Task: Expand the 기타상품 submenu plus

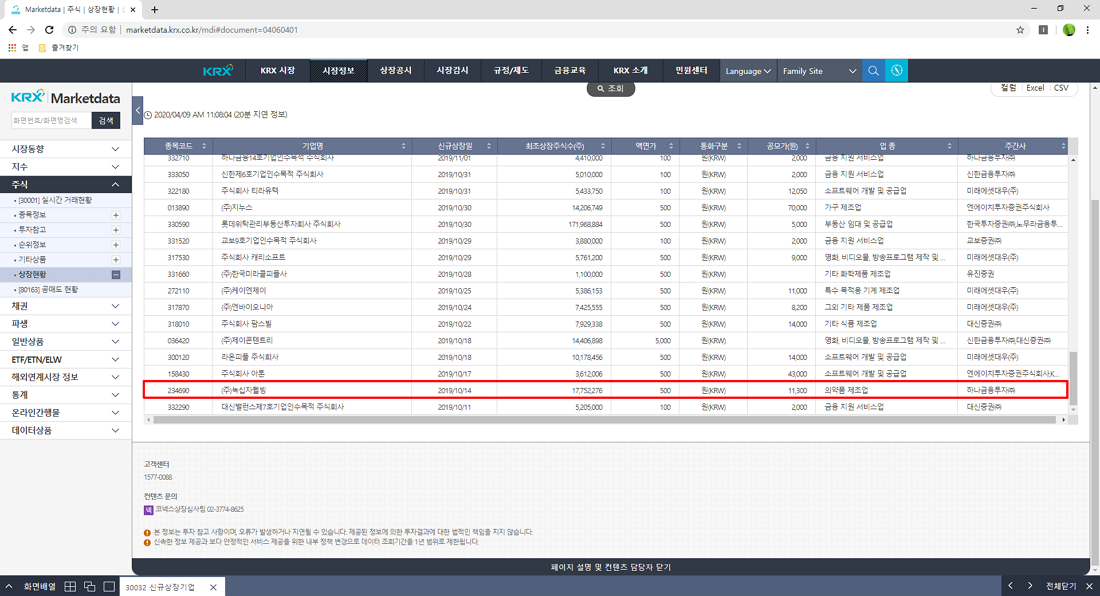Action: click(x=116, y=259)
